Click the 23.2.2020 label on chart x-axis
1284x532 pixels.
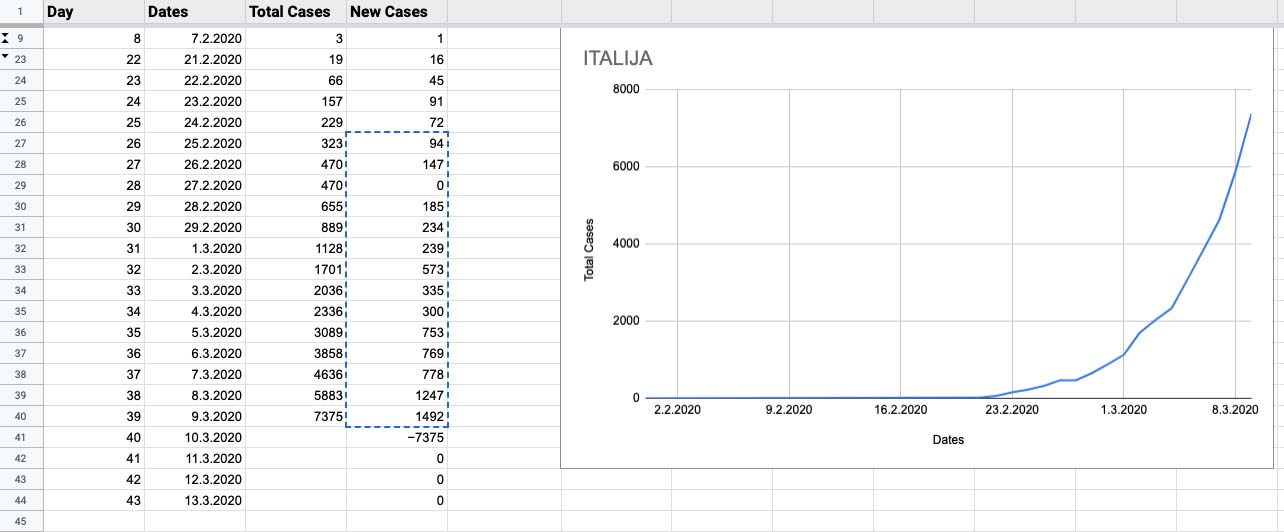click(x=1013, y=410)
